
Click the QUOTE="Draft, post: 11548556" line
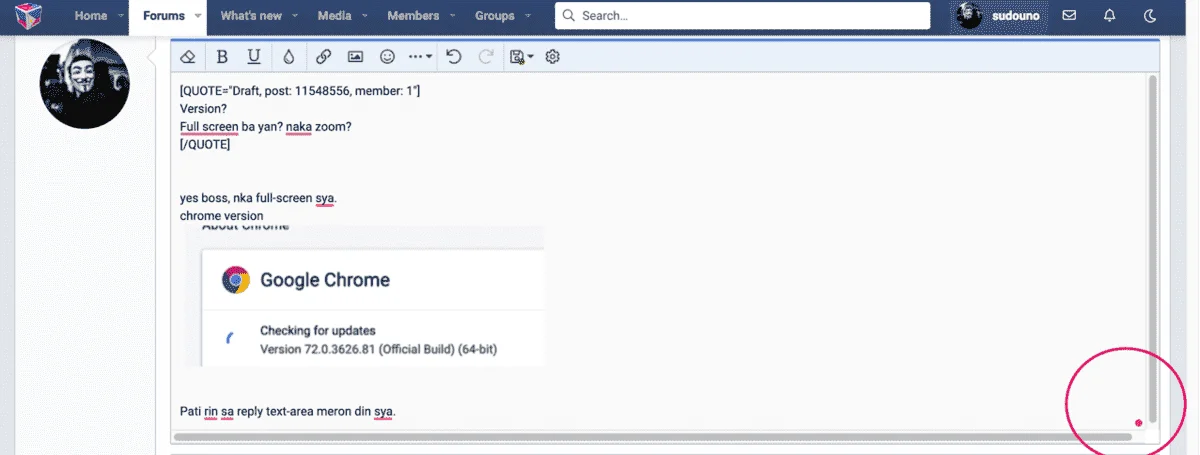point(300,91)
